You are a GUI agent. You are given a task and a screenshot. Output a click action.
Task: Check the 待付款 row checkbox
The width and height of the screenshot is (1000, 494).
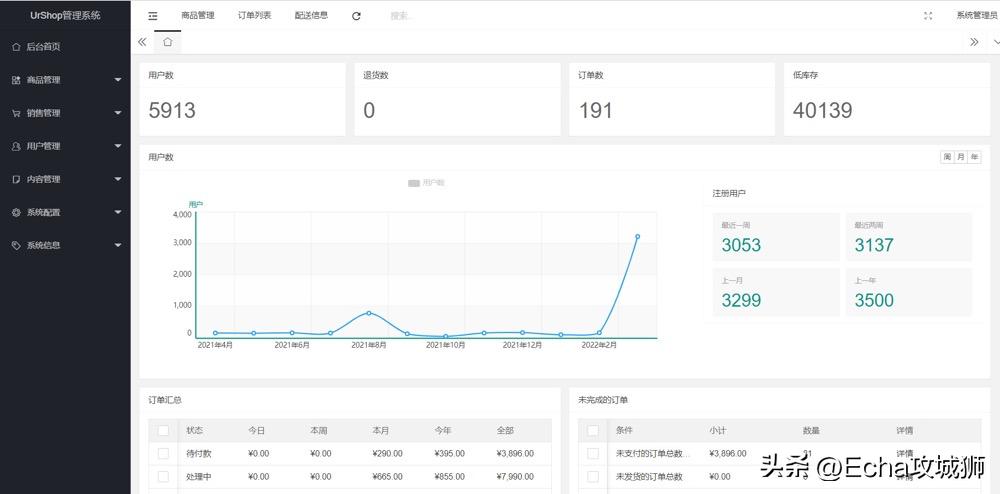click(163, 453)
